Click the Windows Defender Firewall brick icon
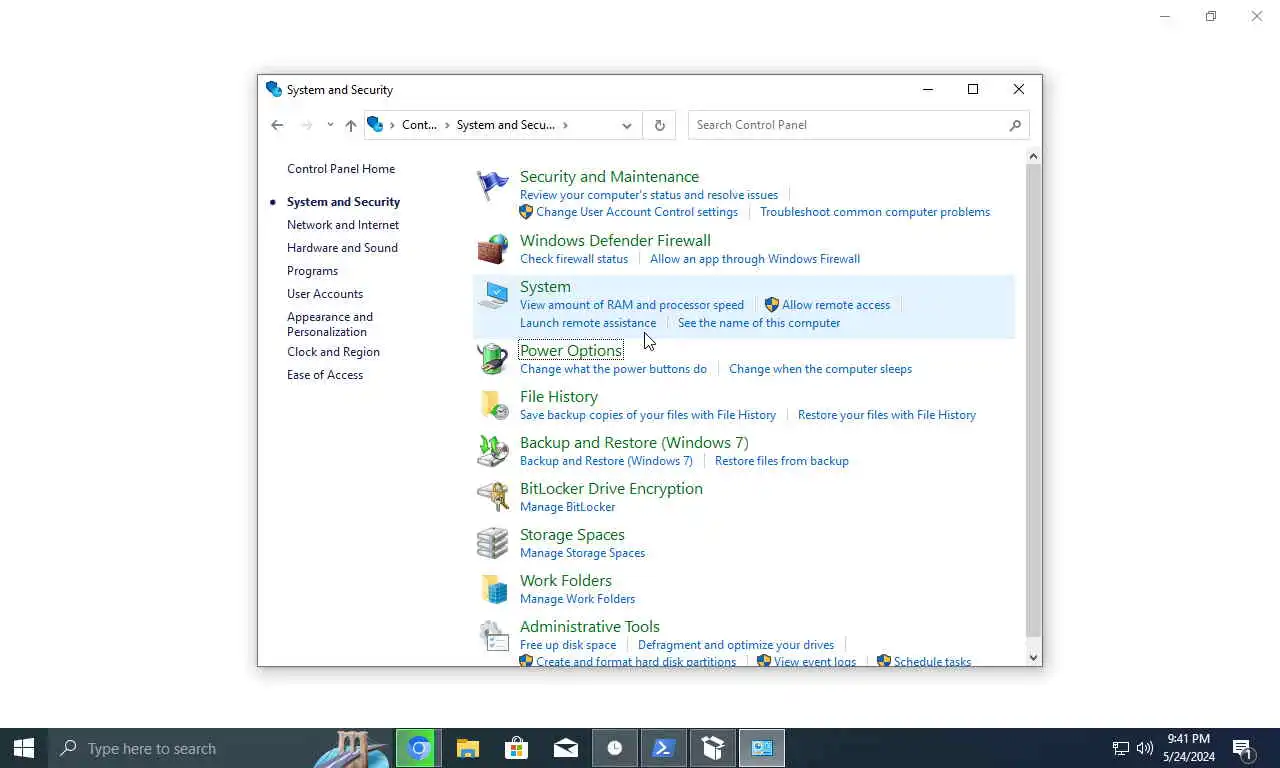 (x=492, y=249)
